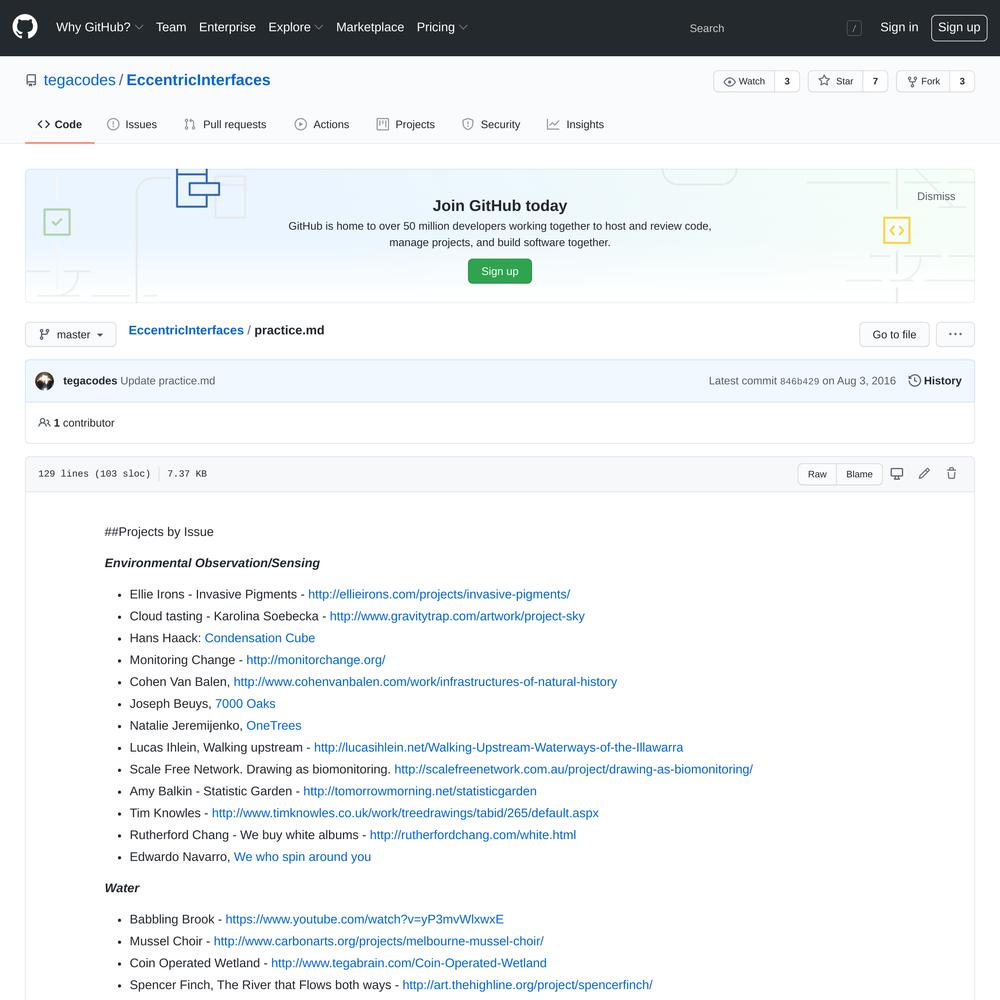Open the three-dot more options button

point(955,334)
